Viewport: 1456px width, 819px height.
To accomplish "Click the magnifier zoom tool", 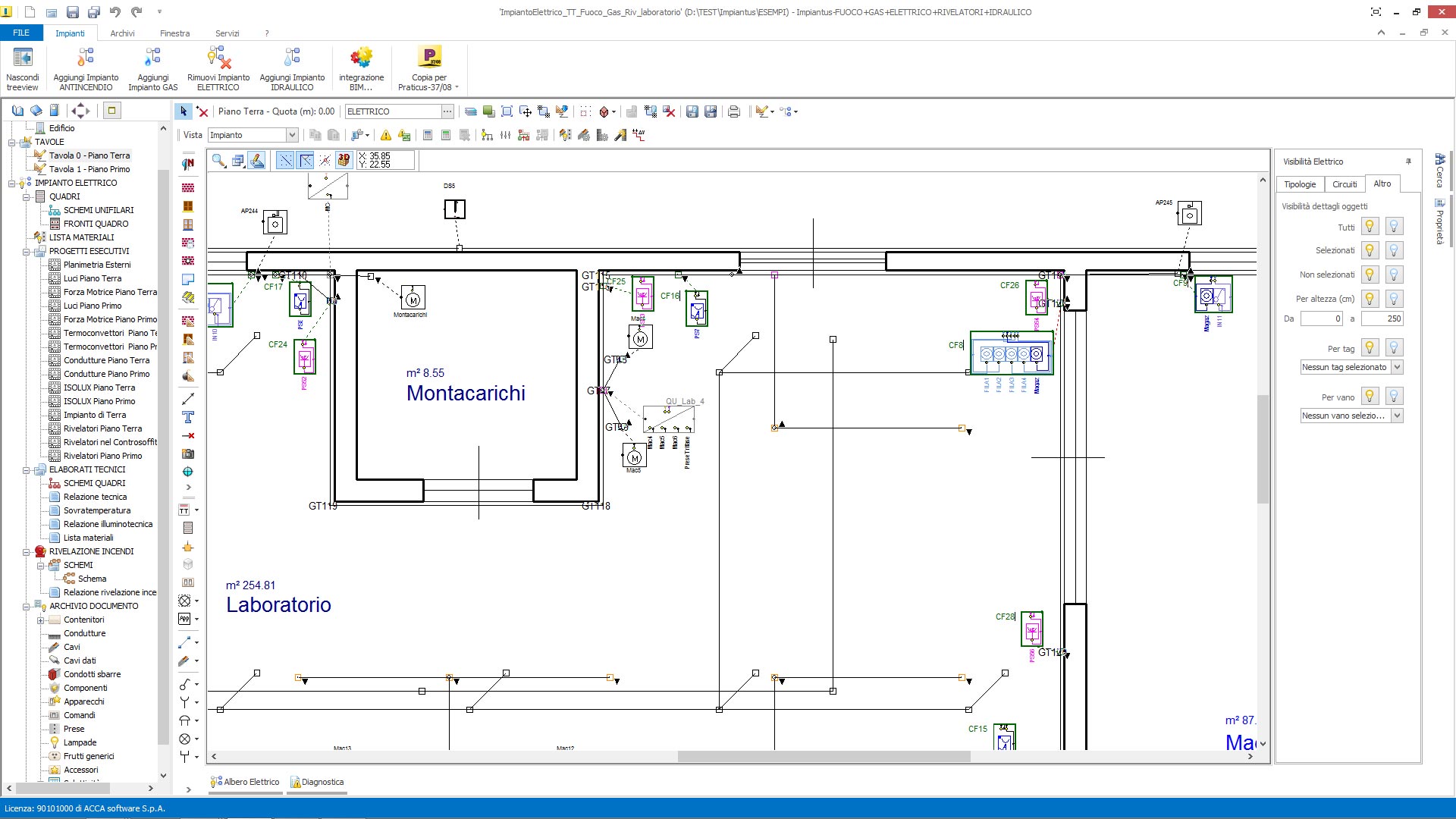I will coord(218,160).
